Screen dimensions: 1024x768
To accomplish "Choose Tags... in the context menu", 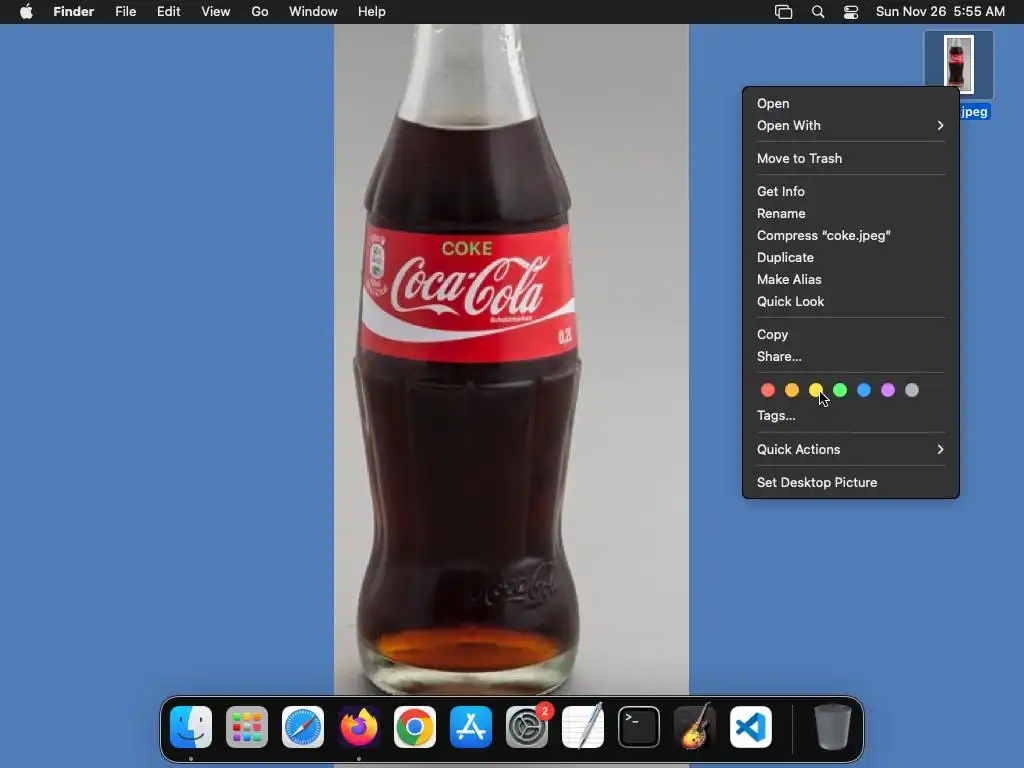I will point(850,415).
